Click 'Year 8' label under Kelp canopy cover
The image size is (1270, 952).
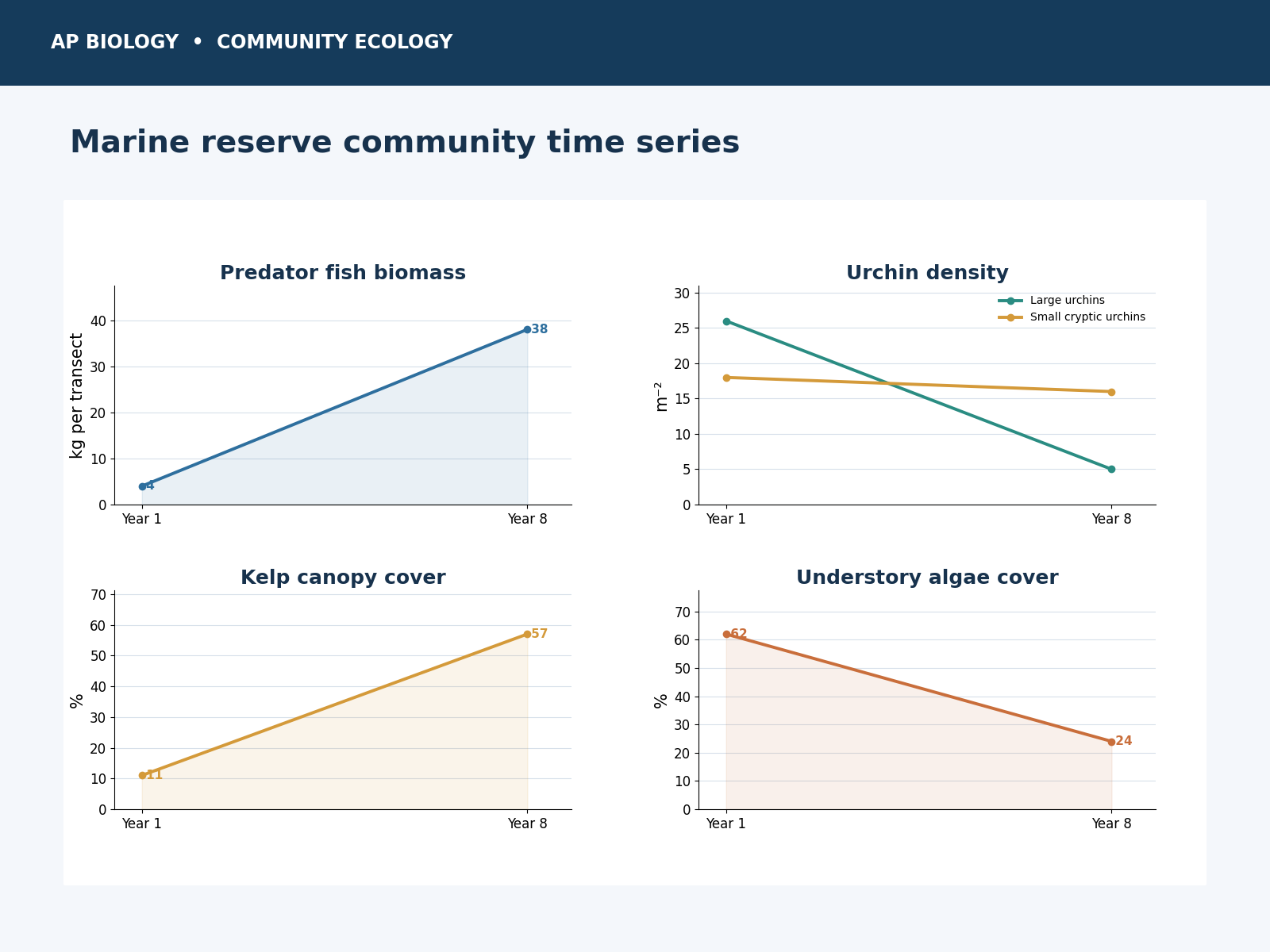(527, 823)
